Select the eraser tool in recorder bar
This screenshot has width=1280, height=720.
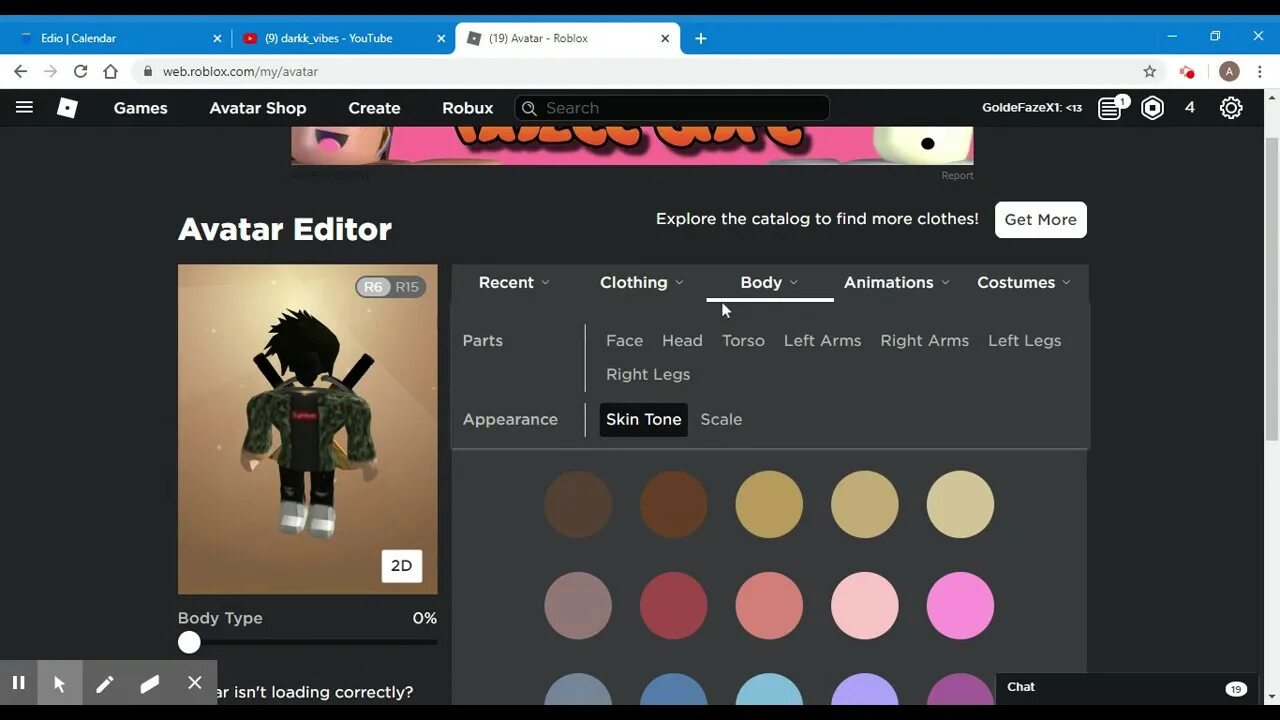click(x=150, y=683)
